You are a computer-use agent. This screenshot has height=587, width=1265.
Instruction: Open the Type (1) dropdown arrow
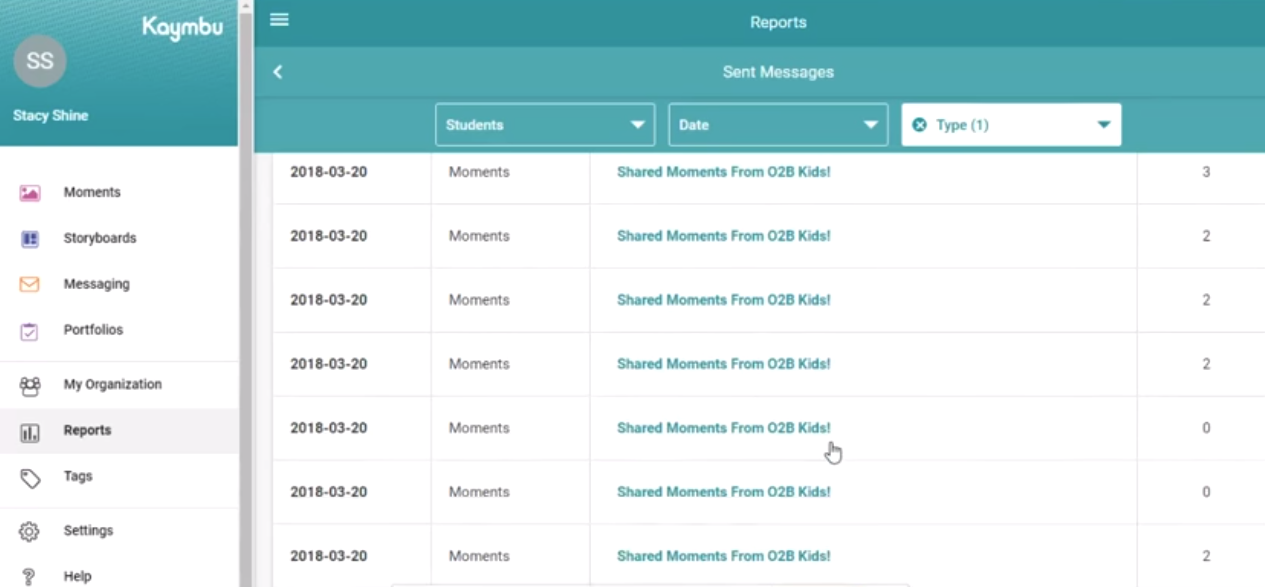click(1104, 125)
